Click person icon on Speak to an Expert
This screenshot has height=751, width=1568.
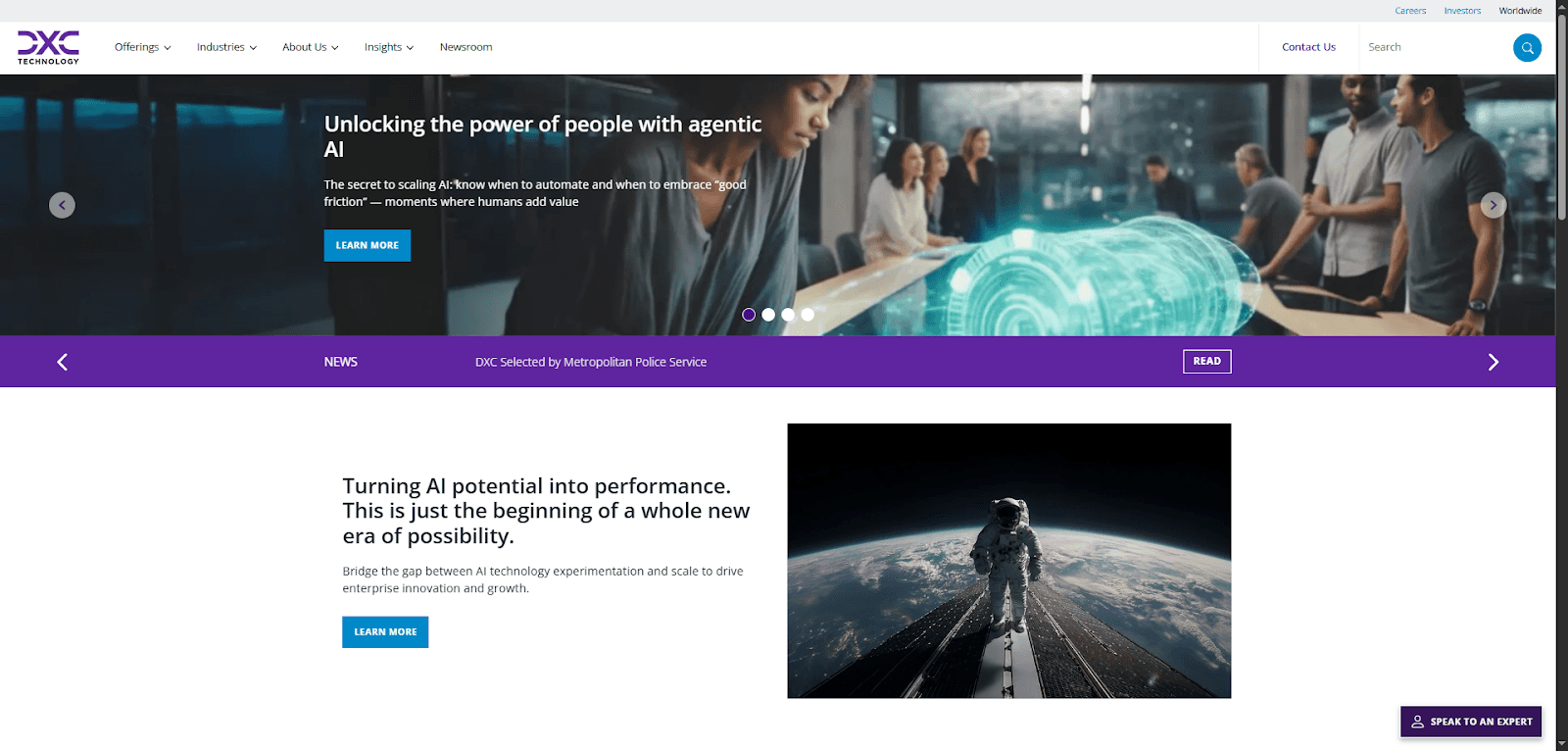1417,722
